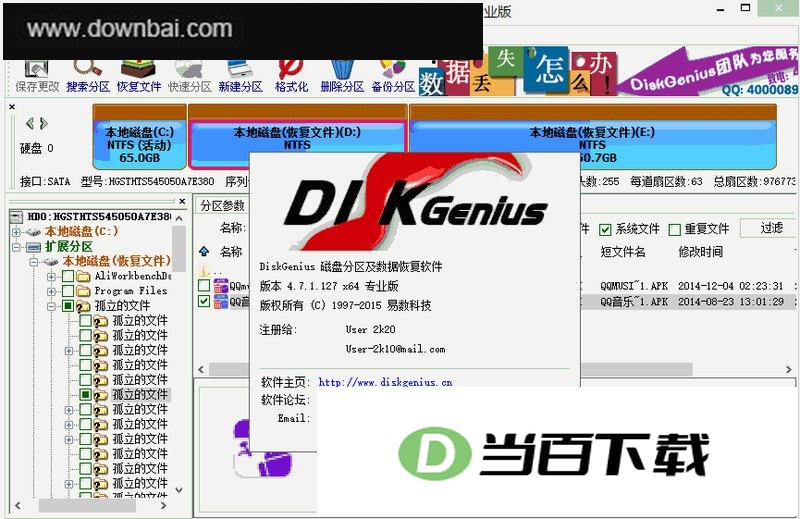The width and height of the screenshot is (800, 519).
Task: Click the tree horizontal scrollbar right arrow
Action: point(163,506)
